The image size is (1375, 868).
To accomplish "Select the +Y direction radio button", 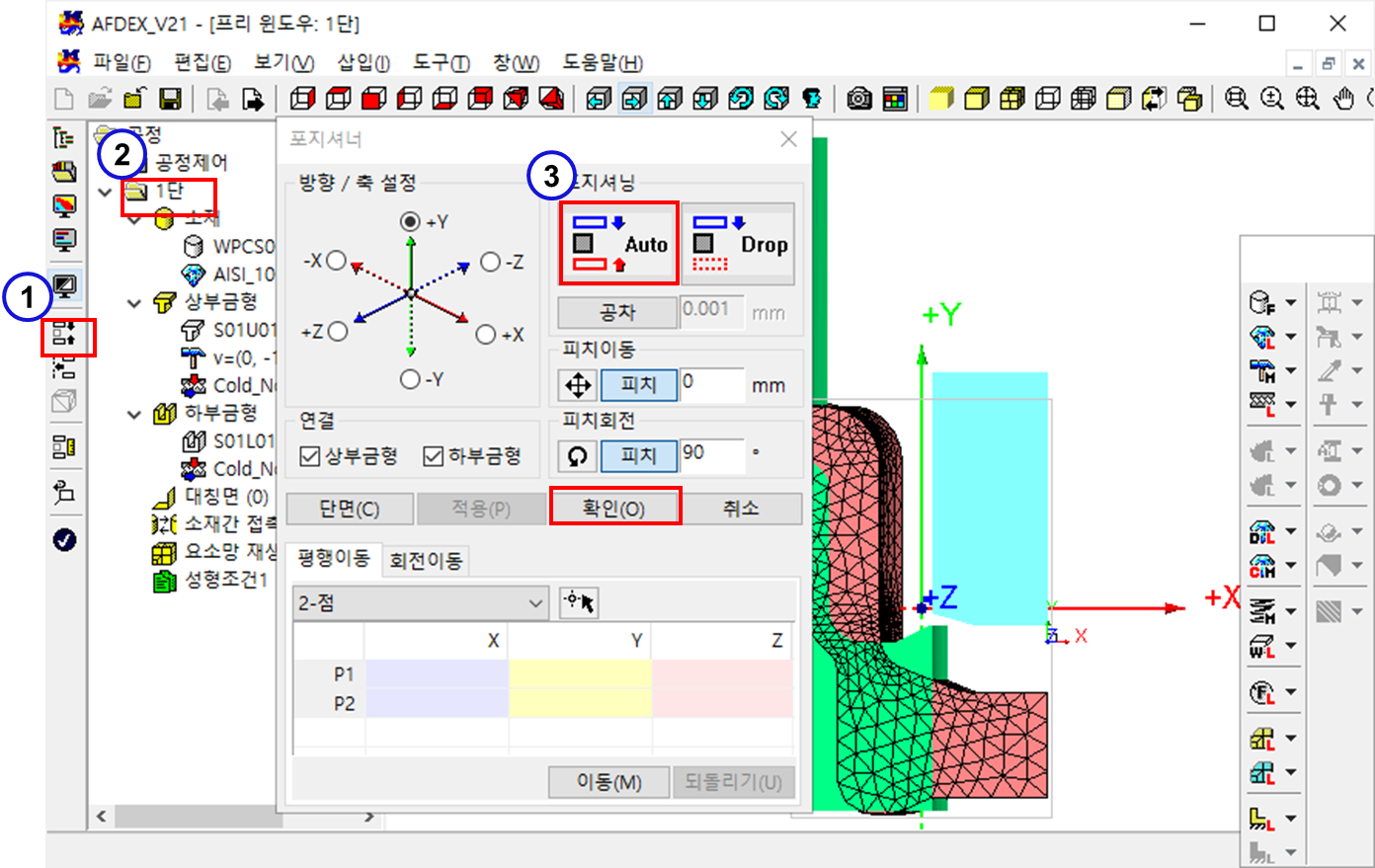I will pos(410,222).
